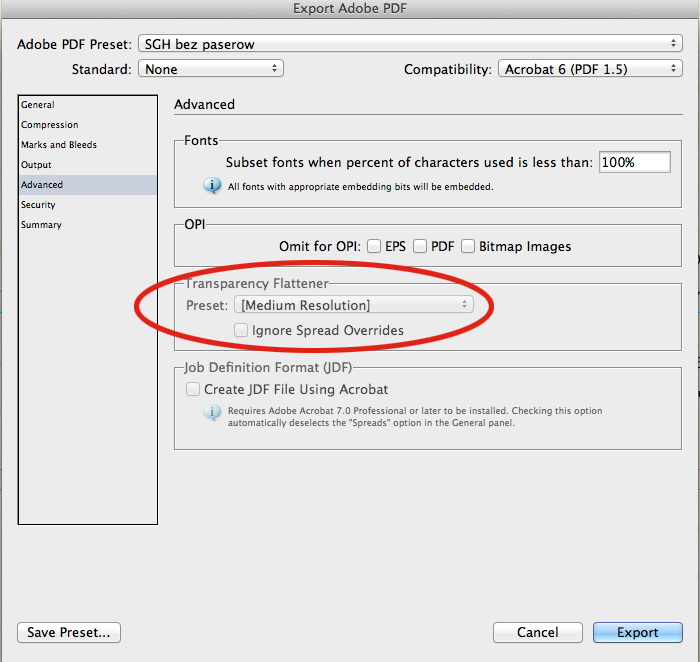The width and height of the screenshot is (700, 662).
Task: Open the Adobe PDF Preset dropdown
Action: [410, 44]
